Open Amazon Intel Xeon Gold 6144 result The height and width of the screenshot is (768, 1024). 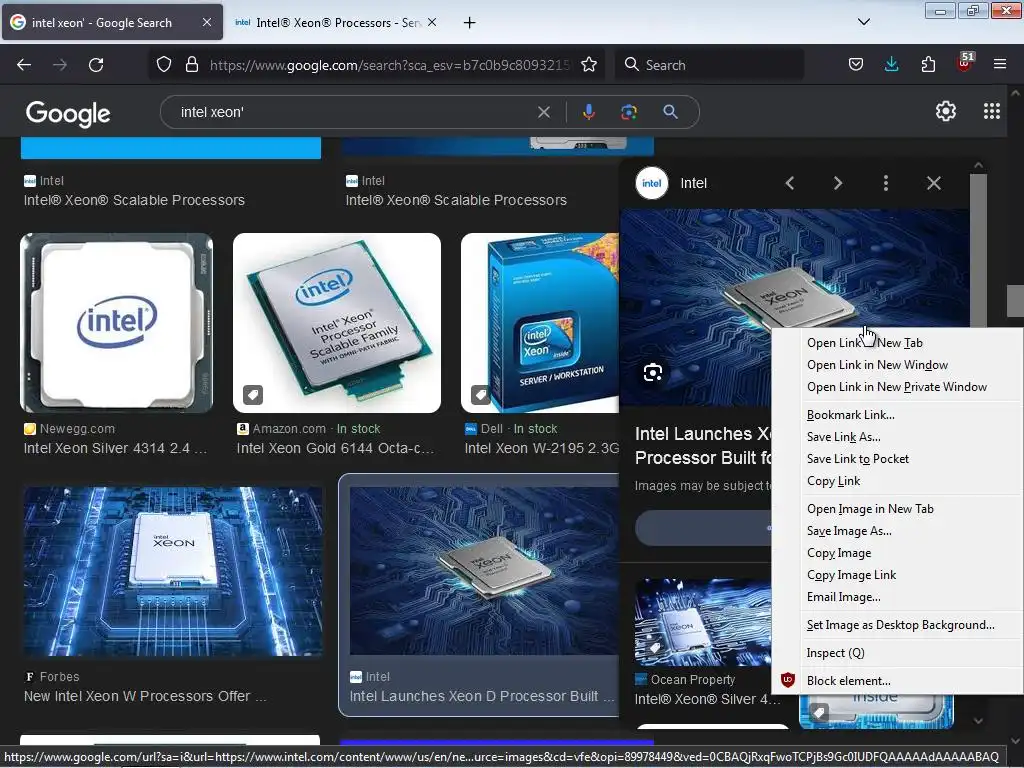pyautogui.click(x=335, y=449)
